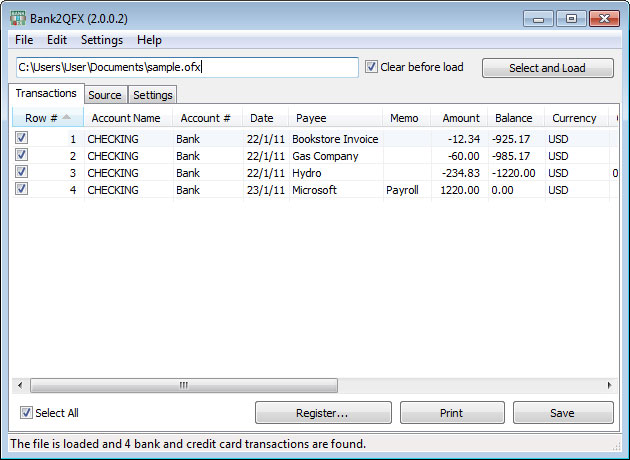This screenshot has height=460, width=630.
Task: Untick the row 4 Microsoft checkbox
Action: click(22, 190)
